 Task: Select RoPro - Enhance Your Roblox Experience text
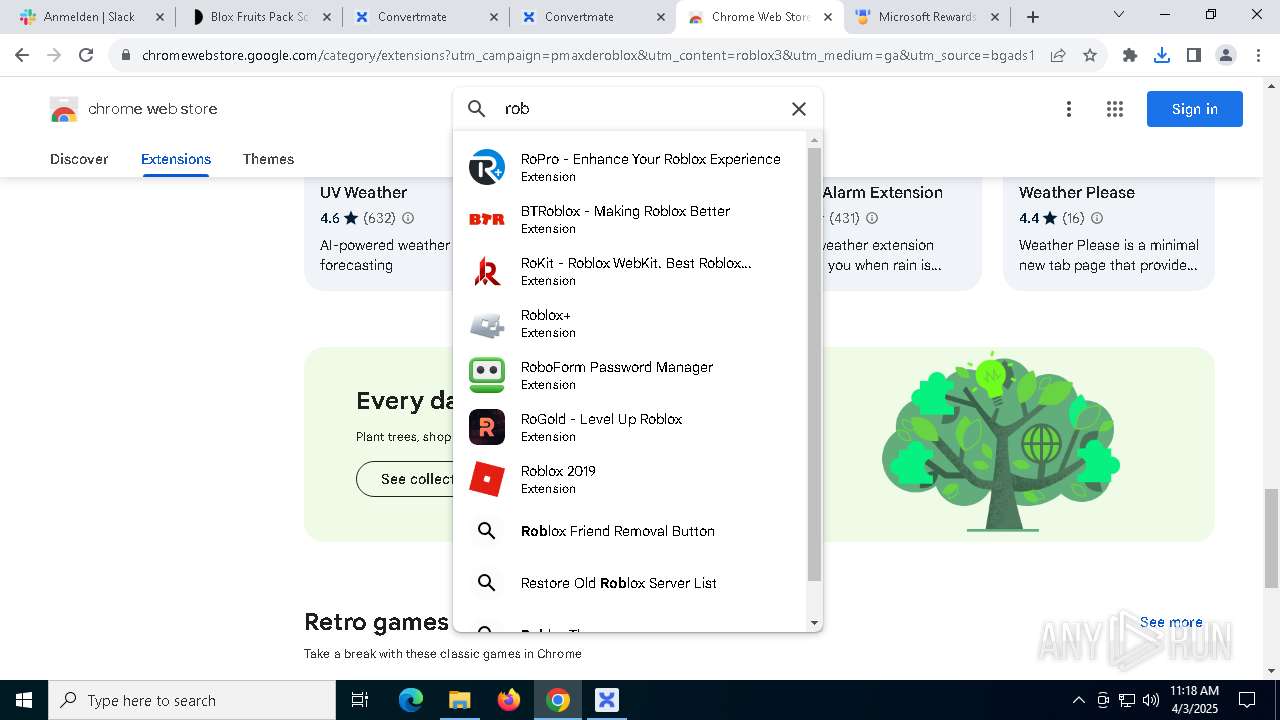[650, 159]
